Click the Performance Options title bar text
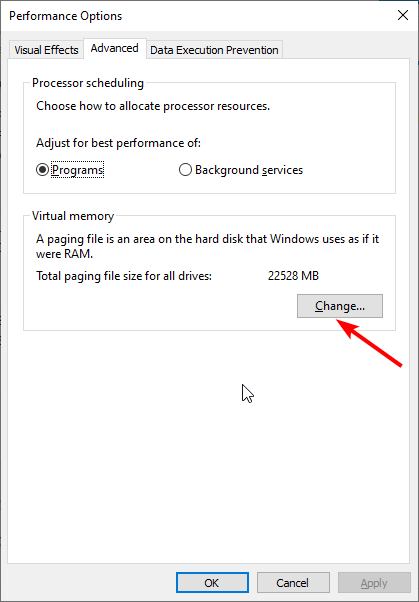 pos(66,16)
